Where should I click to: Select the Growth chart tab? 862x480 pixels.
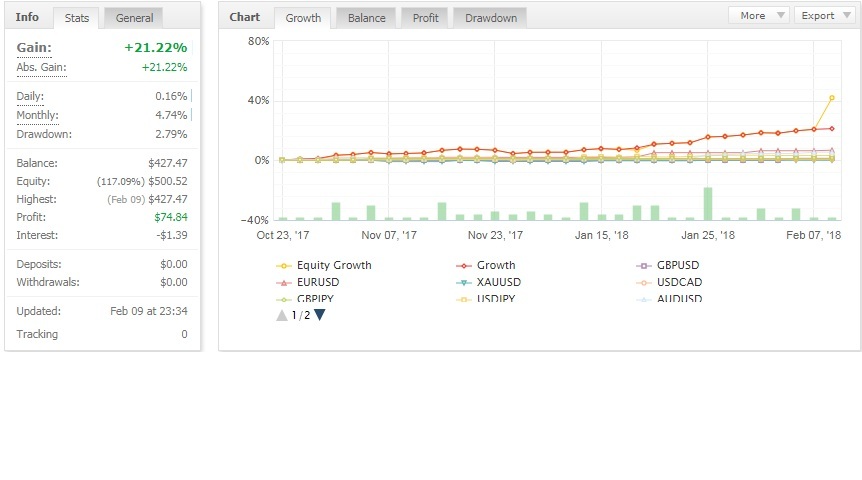coord(303,18)
